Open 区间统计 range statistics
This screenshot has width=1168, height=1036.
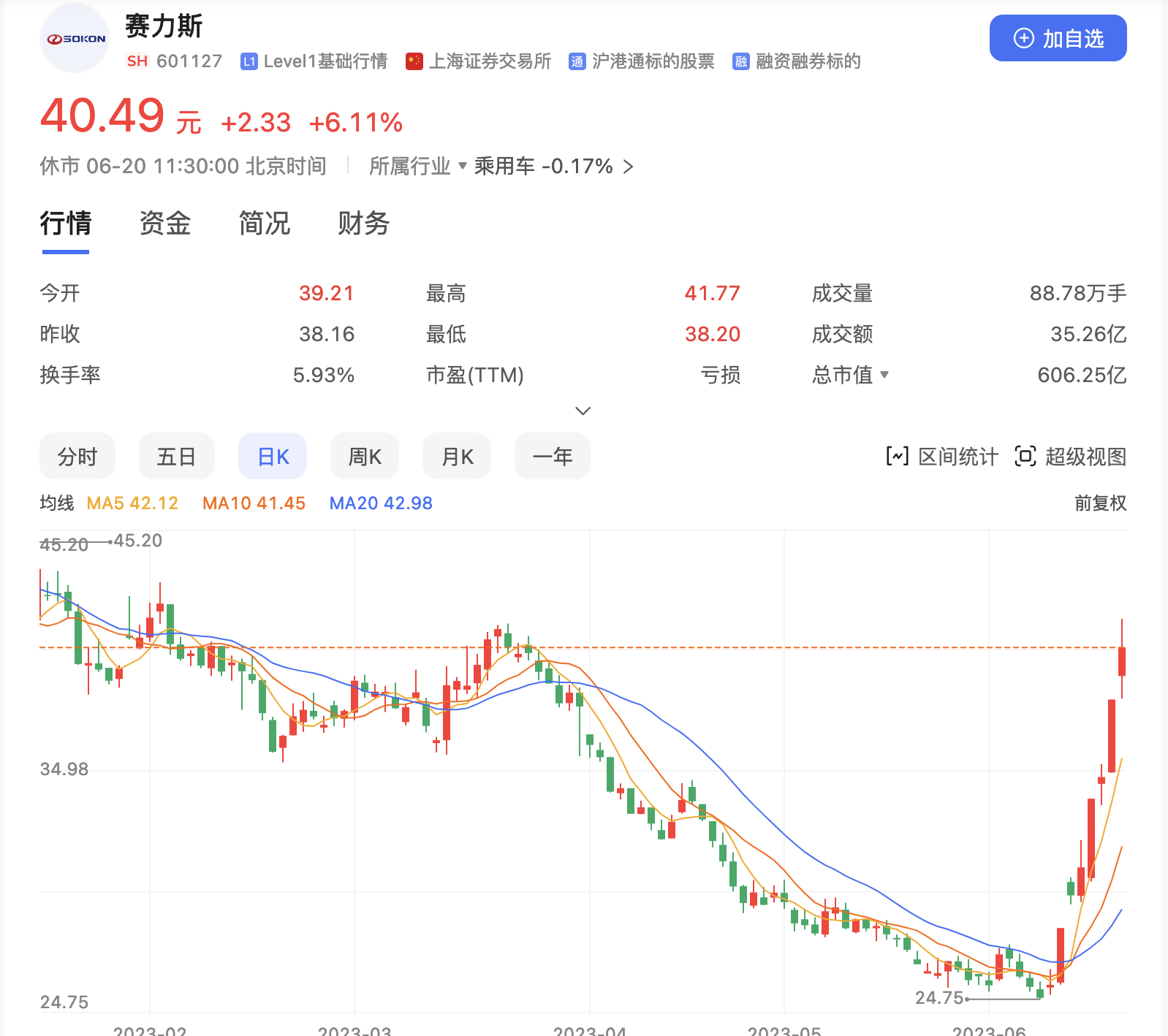tap(942, 457)
